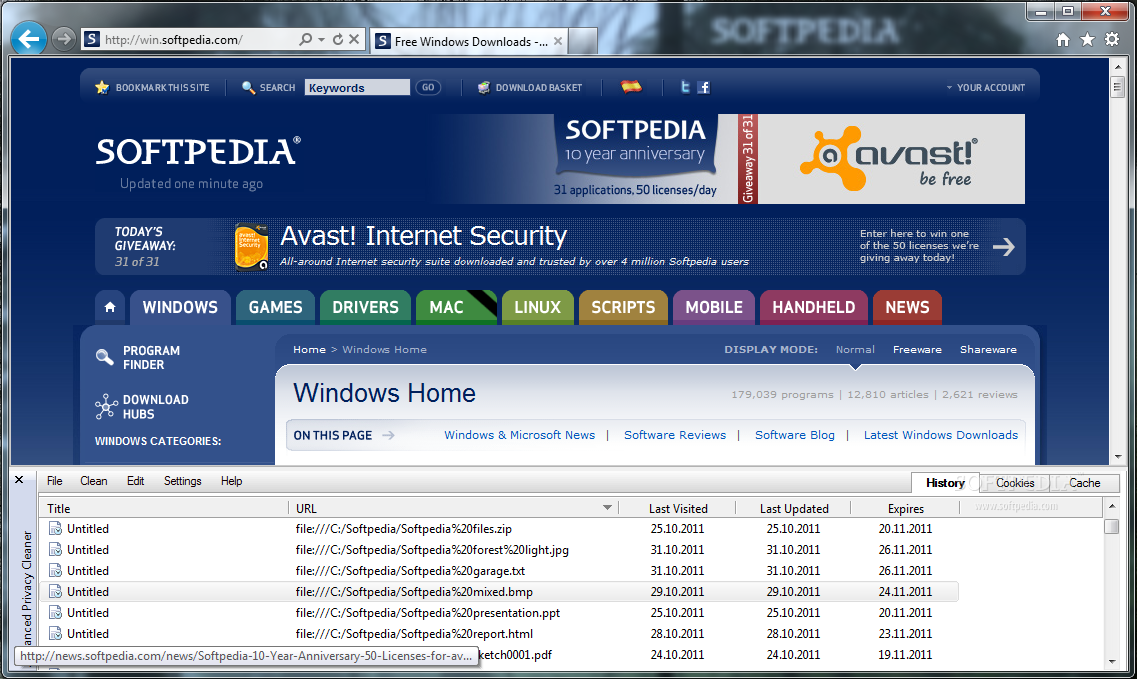Switch to the HANDHELD section tab
This screenshot has width=1137, height=679.
814,307
